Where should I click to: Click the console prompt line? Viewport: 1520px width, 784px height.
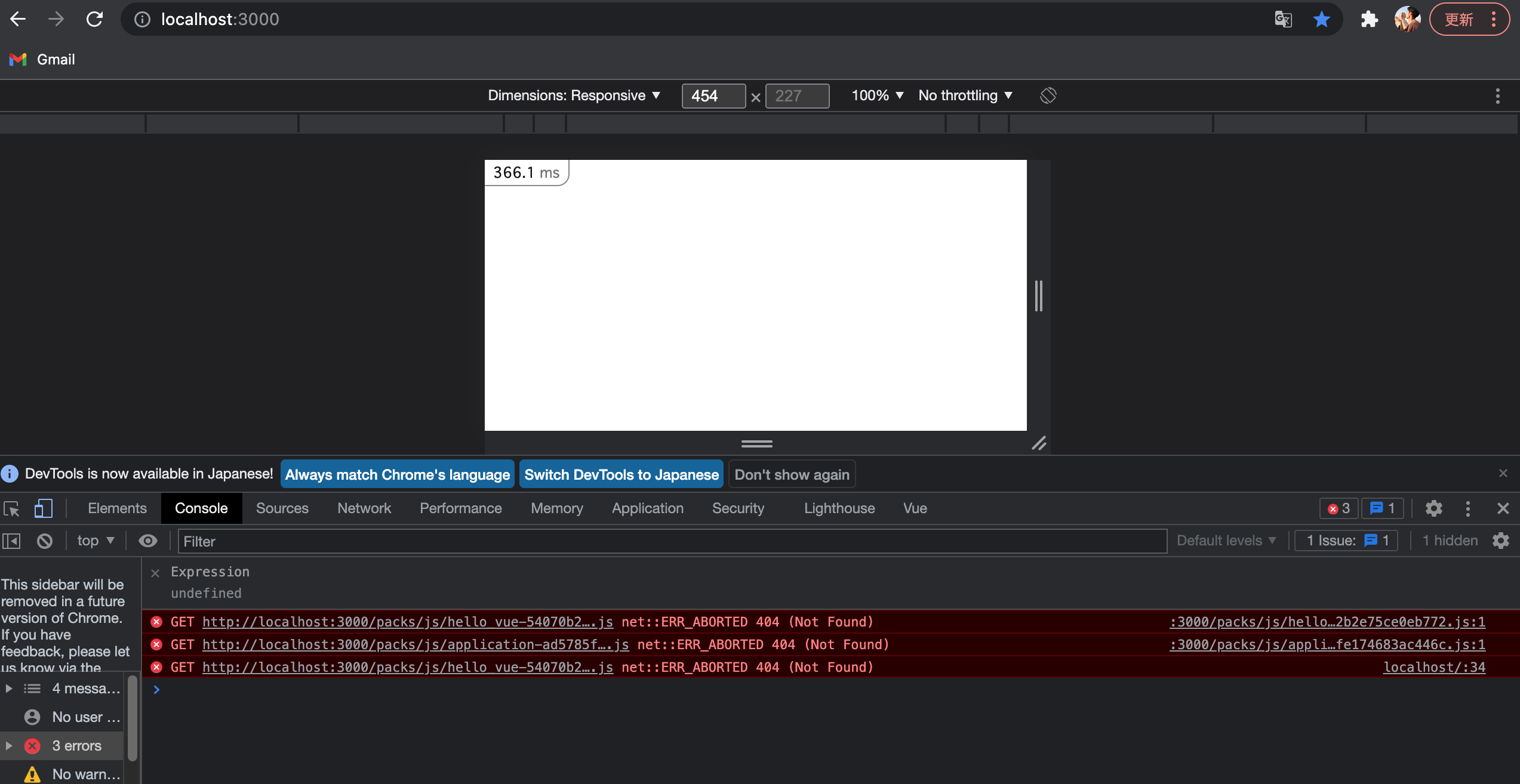(x=830, y=690)
